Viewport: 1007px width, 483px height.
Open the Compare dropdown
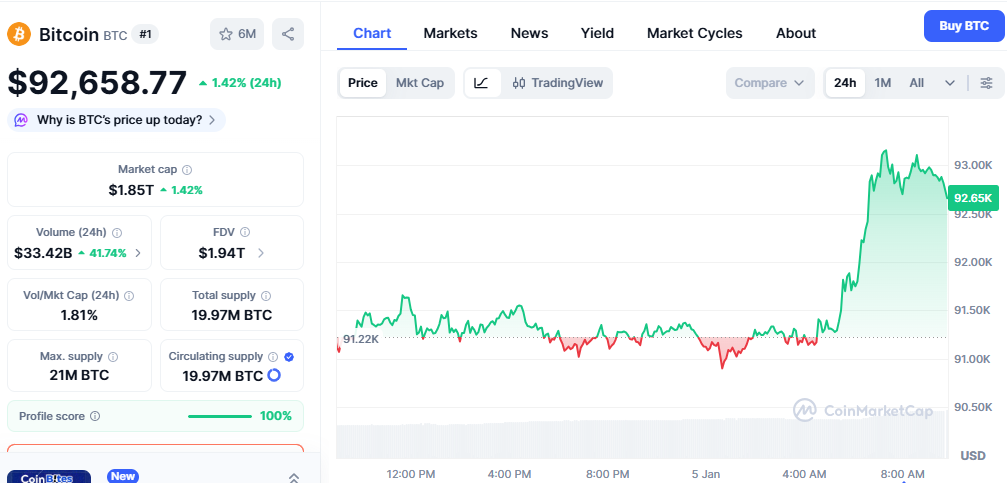coord(769,83)
